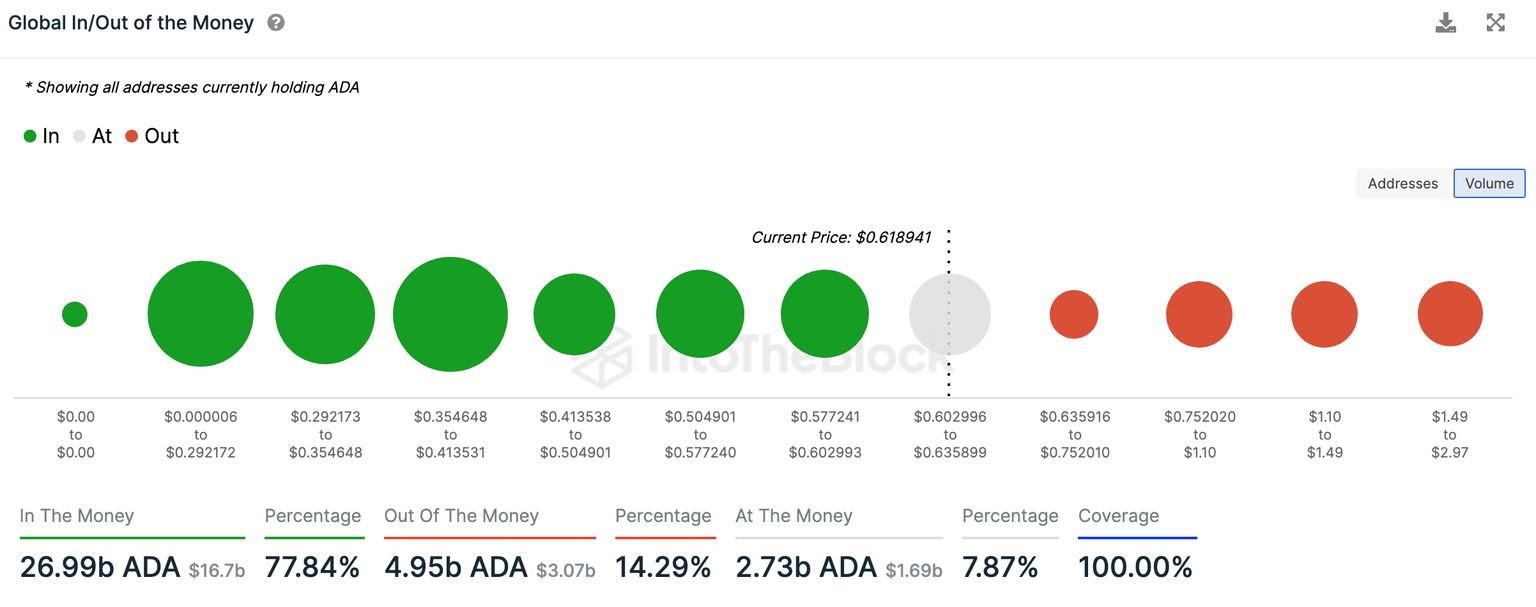This screenshot has width=1536, height=607.
Task: Click the download chart icon
Action: [1446, 22]
